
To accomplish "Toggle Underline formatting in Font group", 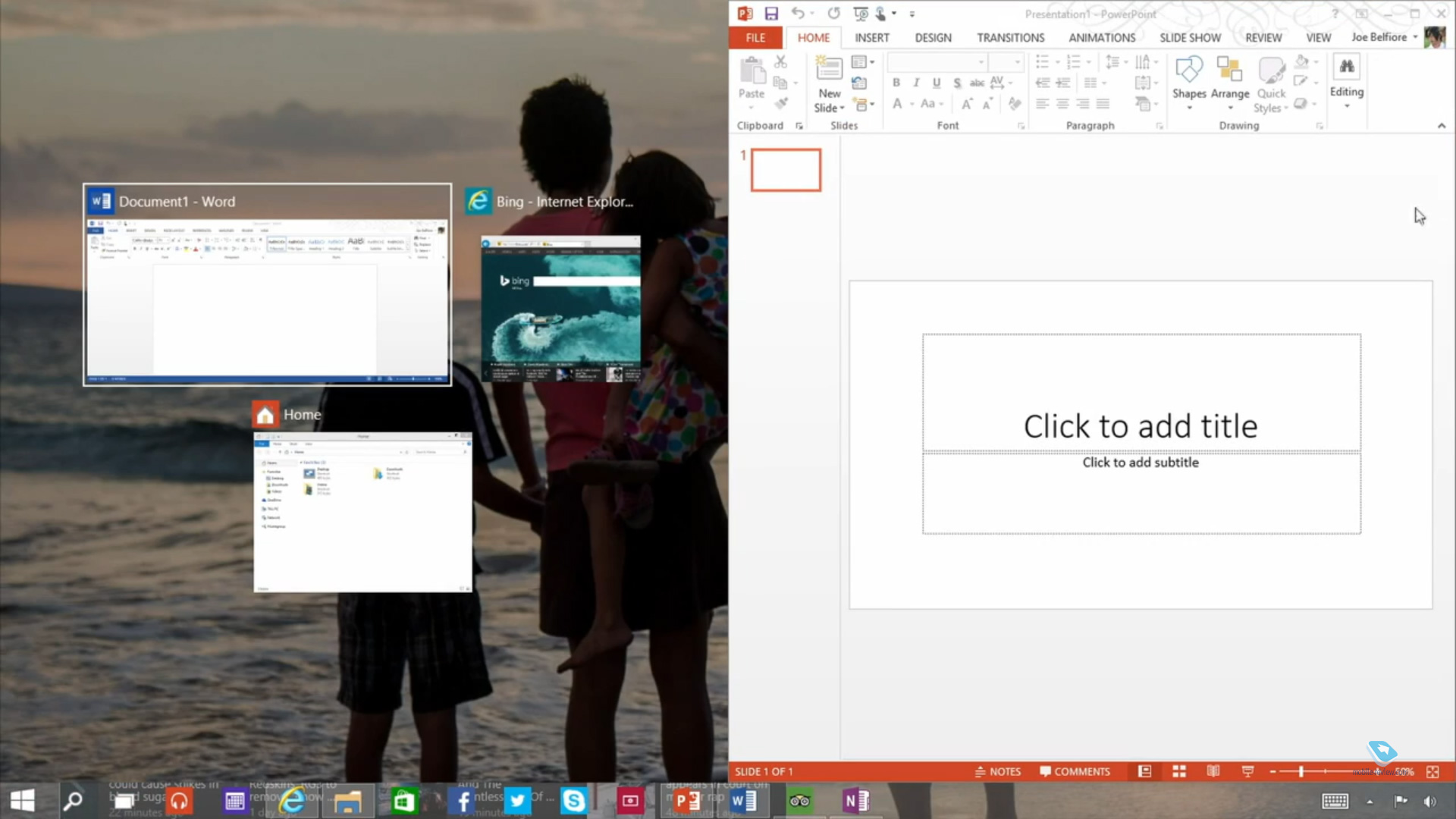I will (x=937, y=83).
